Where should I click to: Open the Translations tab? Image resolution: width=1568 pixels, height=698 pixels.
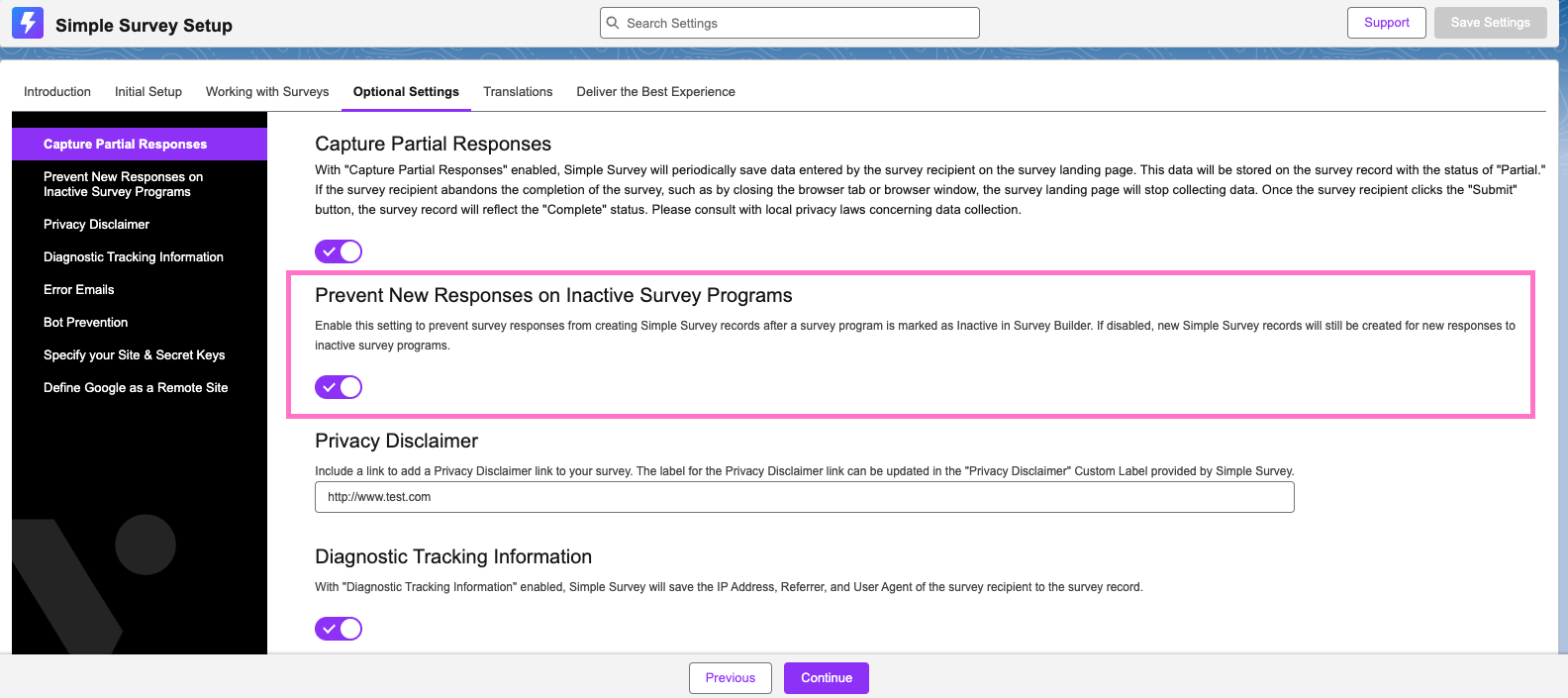point(518,92)
